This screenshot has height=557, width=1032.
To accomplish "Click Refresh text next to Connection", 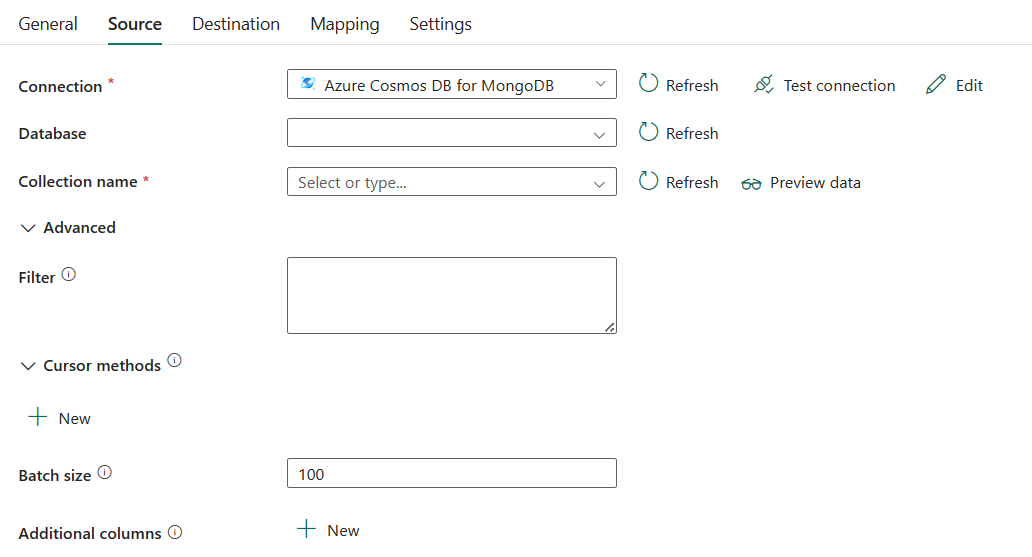I will (x=692, y=86).
